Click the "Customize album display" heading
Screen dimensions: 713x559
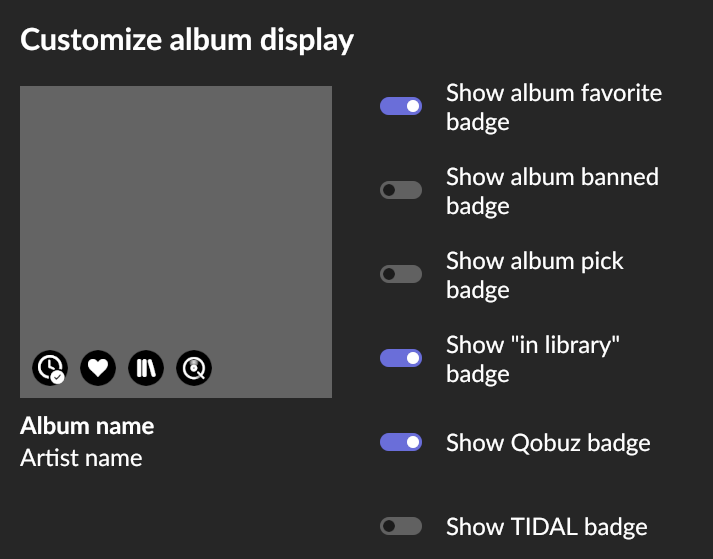(x=187, y=40)
